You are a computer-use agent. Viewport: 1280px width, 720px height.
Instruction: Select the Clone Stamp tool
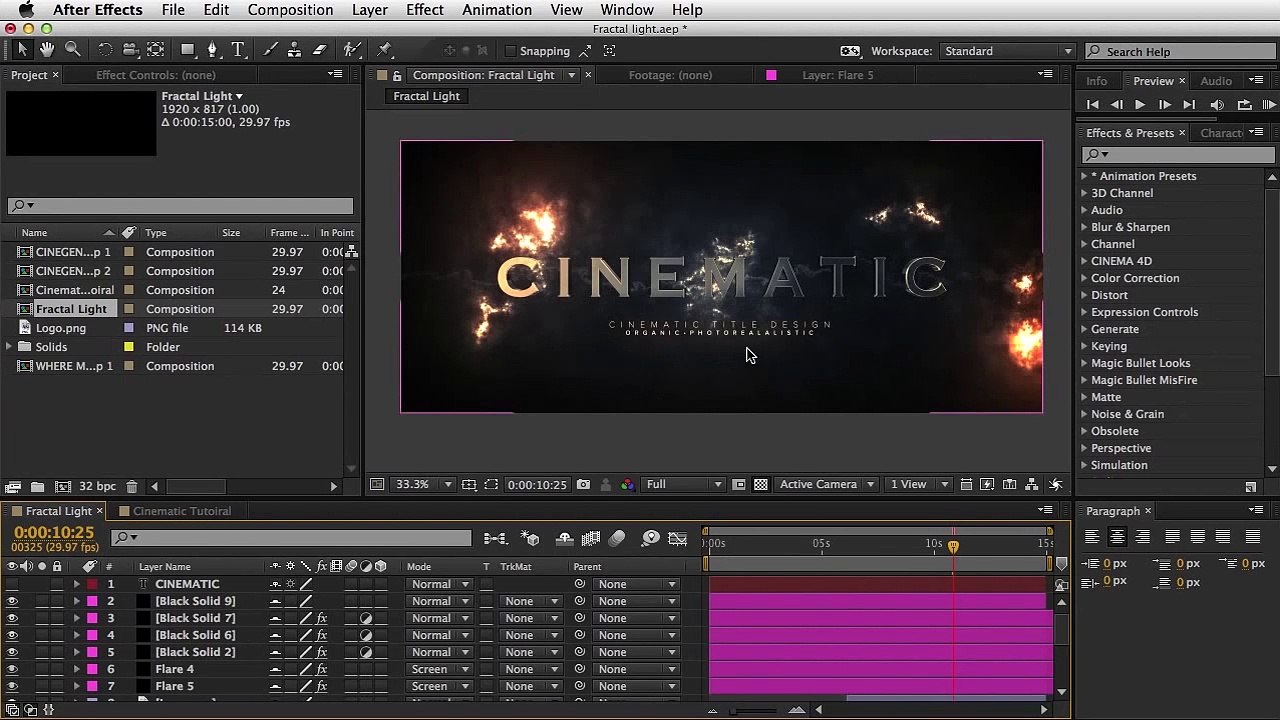tap(294, 49)
